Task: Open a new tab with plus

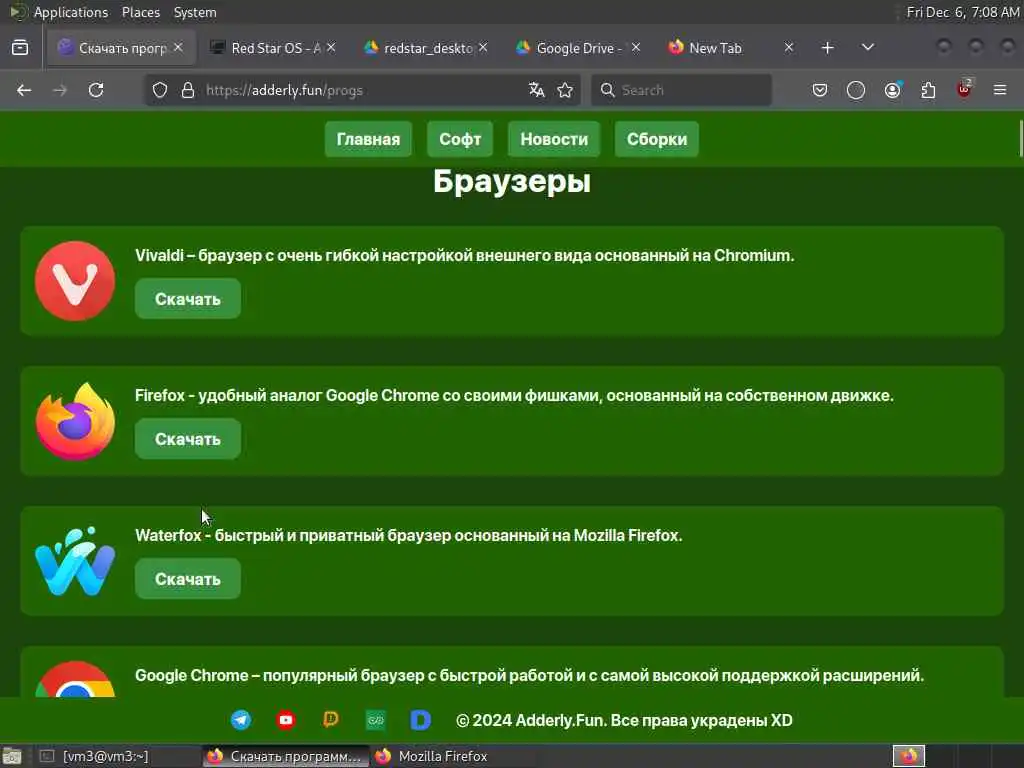Action: pyautogui.click(x=827, y=48)
